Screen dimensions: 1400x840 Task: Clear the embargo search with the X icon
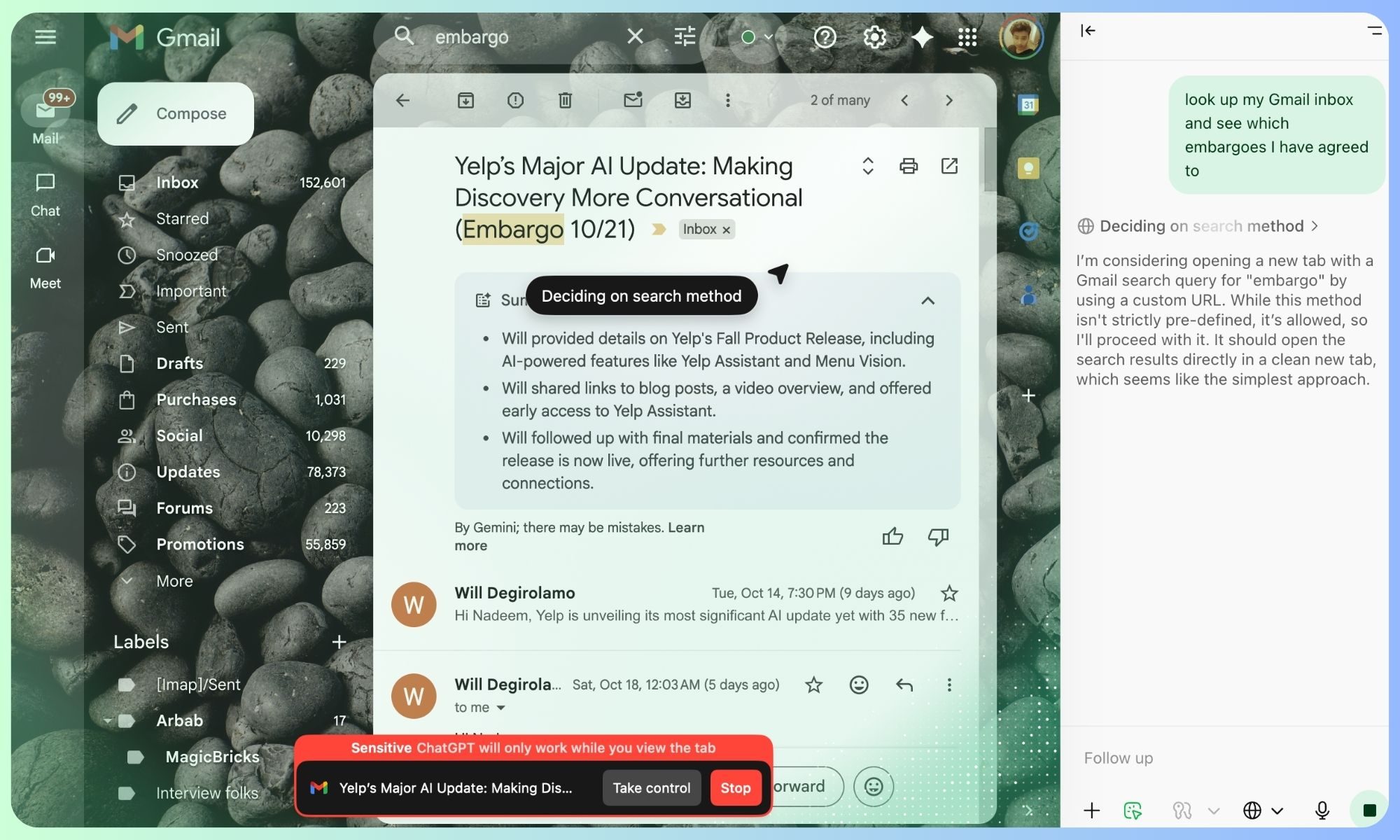(x=635, y=36)
